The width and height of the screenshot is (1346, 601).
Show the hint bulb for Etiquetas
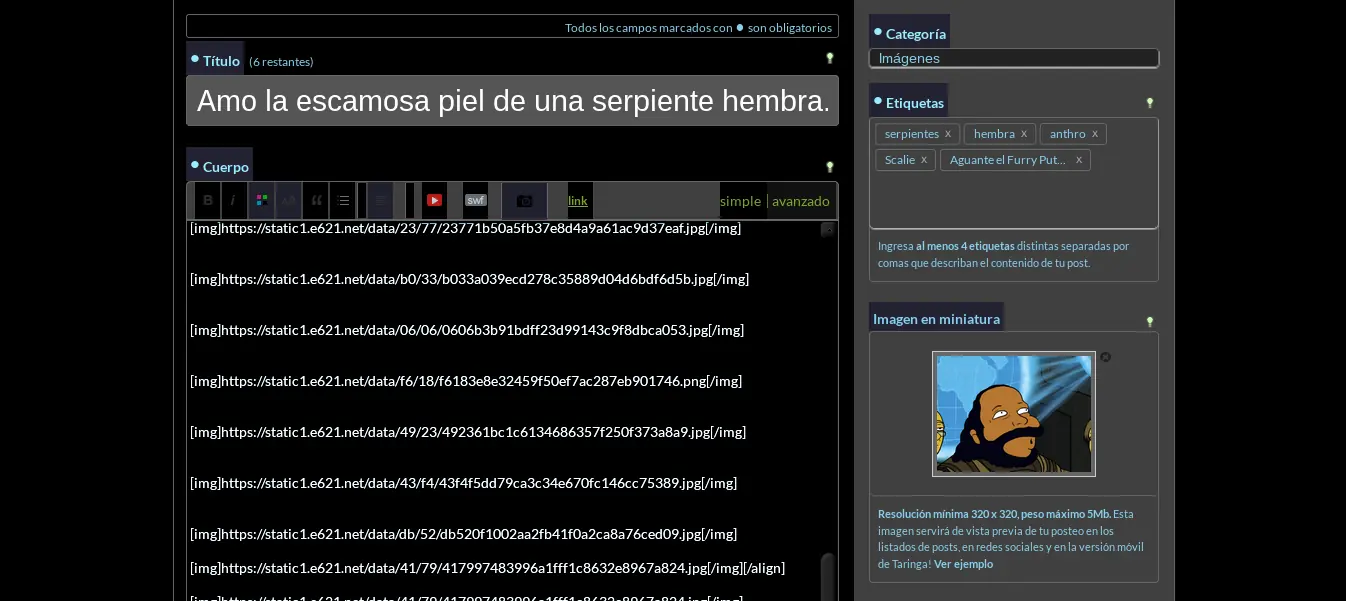click(1149, 102)
